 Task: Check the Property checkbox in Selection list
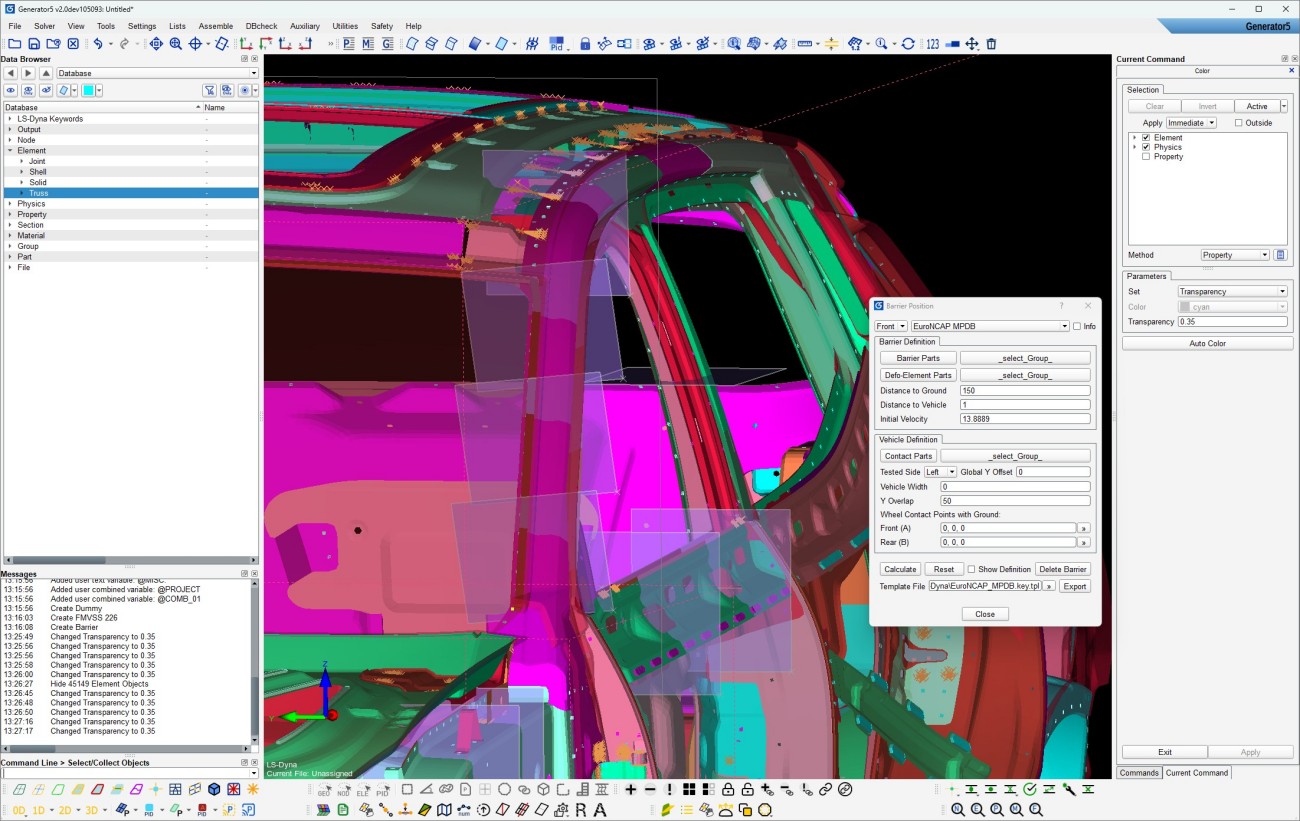(1146, 157)
